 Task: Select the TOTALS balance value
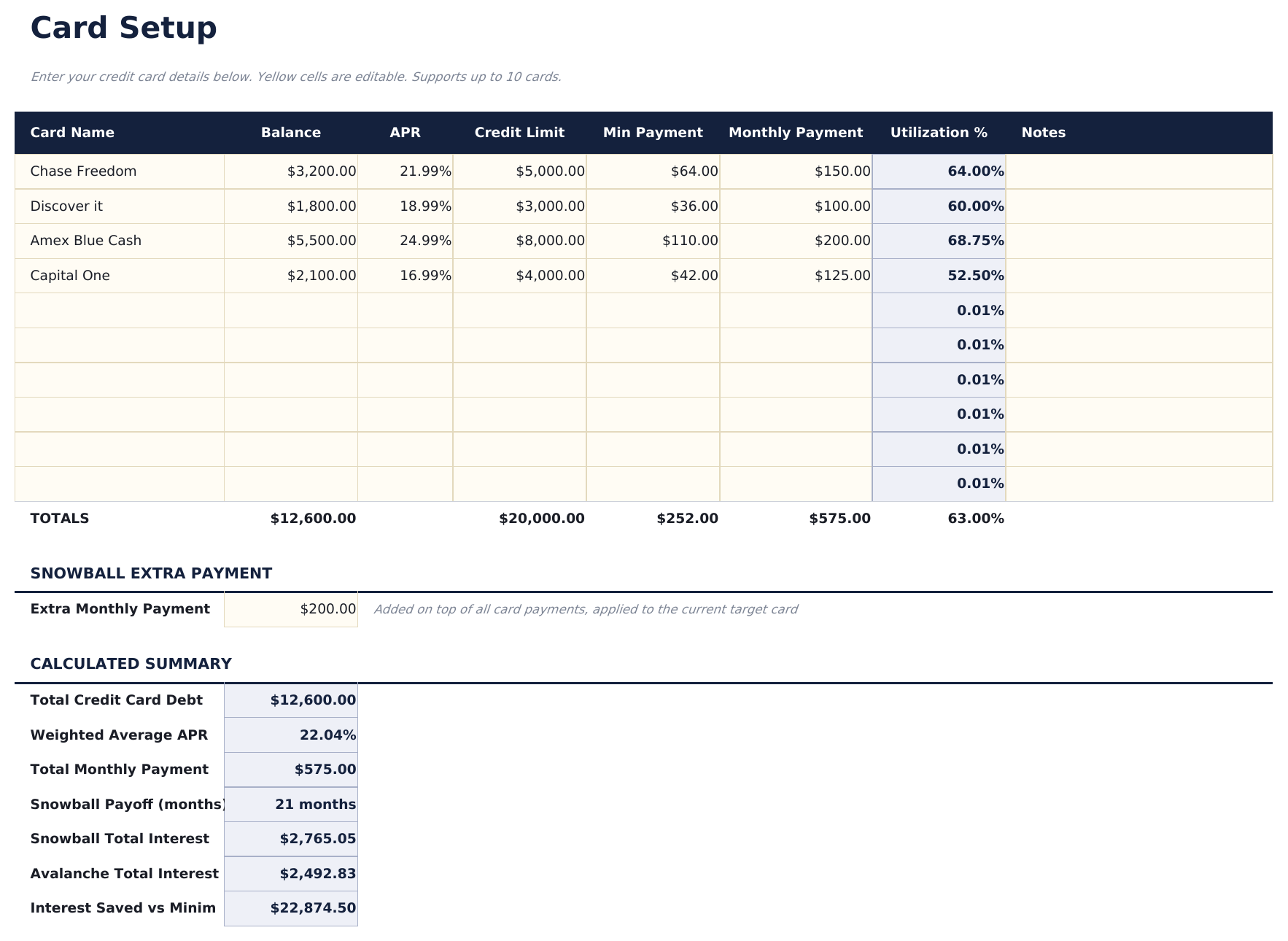(312, 518)
